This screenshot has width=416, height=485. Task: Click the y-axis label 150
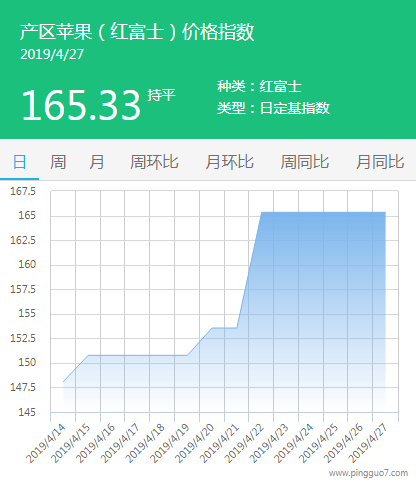[x=27, y=363]
